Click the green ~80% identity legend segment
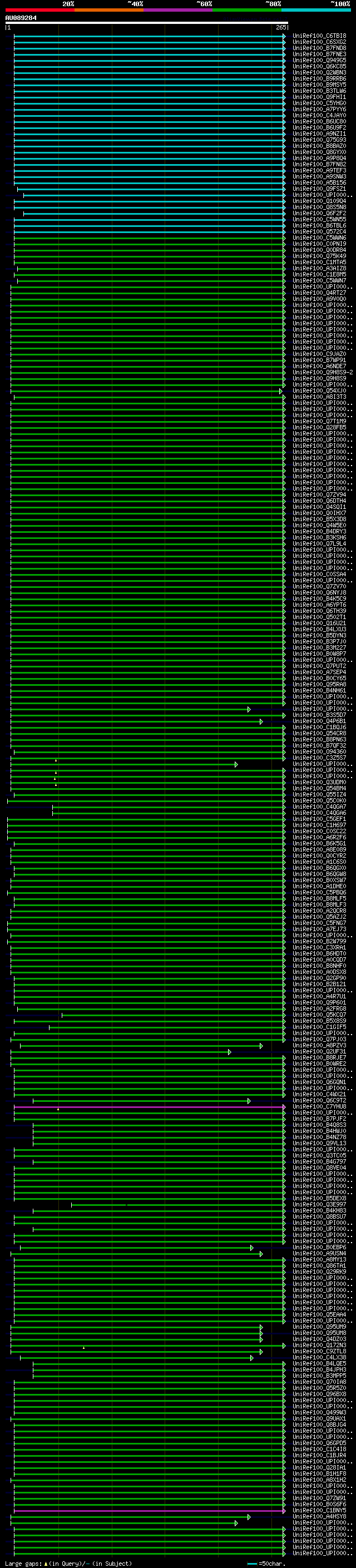356x1568 pixels. point(247,10)
